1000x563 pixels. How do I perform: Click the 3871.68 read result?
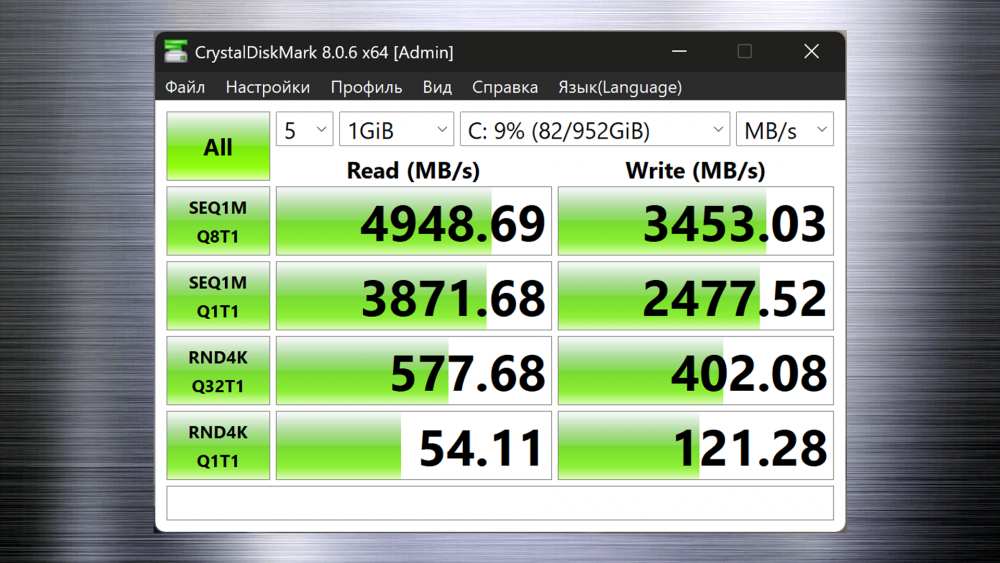point(414,296)
